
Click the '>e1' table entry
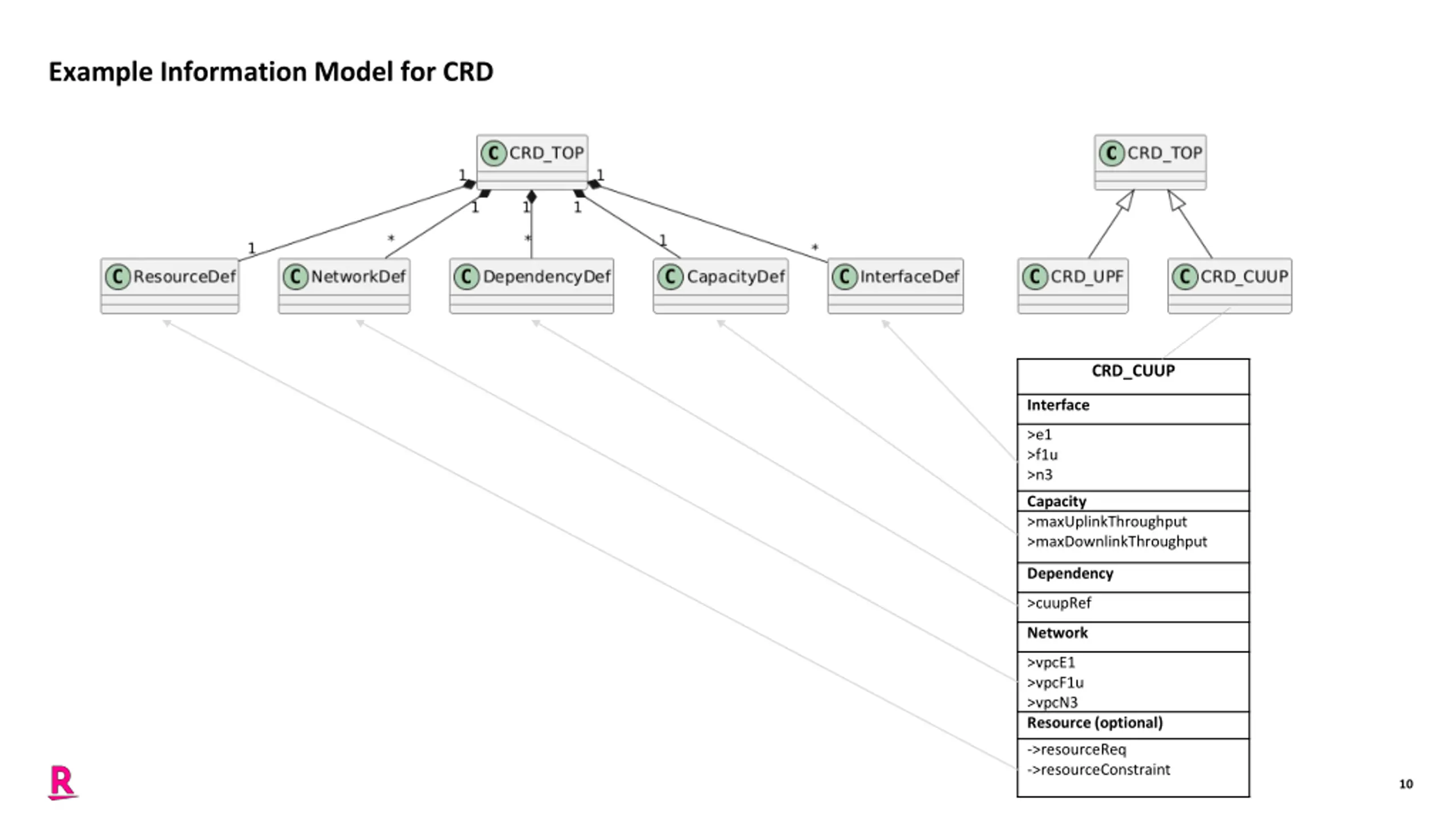[1039, 435]
